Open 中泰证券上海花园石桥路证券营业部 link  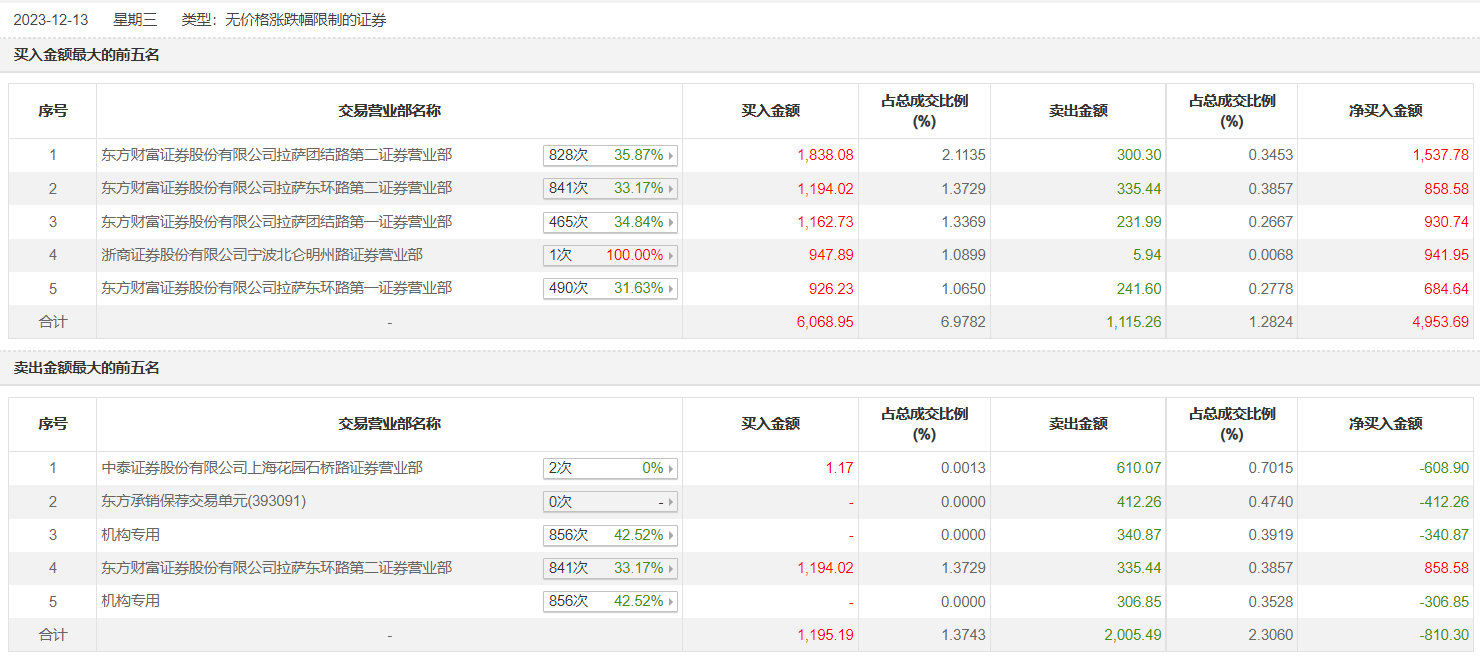pos(262,468)
